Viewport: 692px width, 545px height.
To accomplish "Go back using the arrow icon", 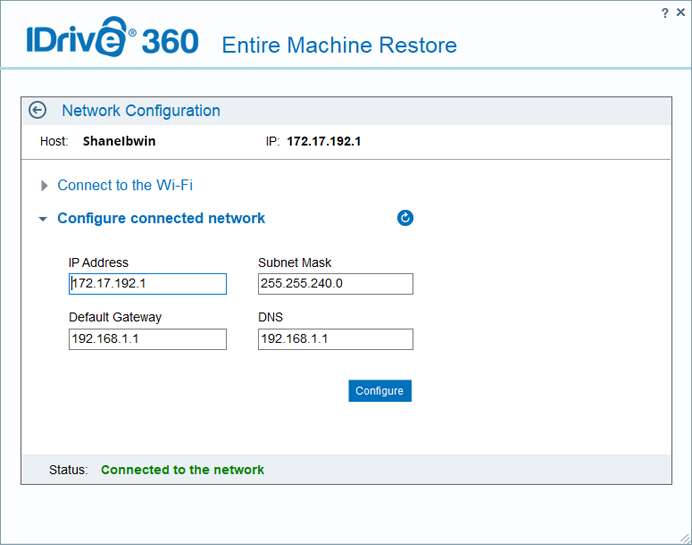I will 38,110.
